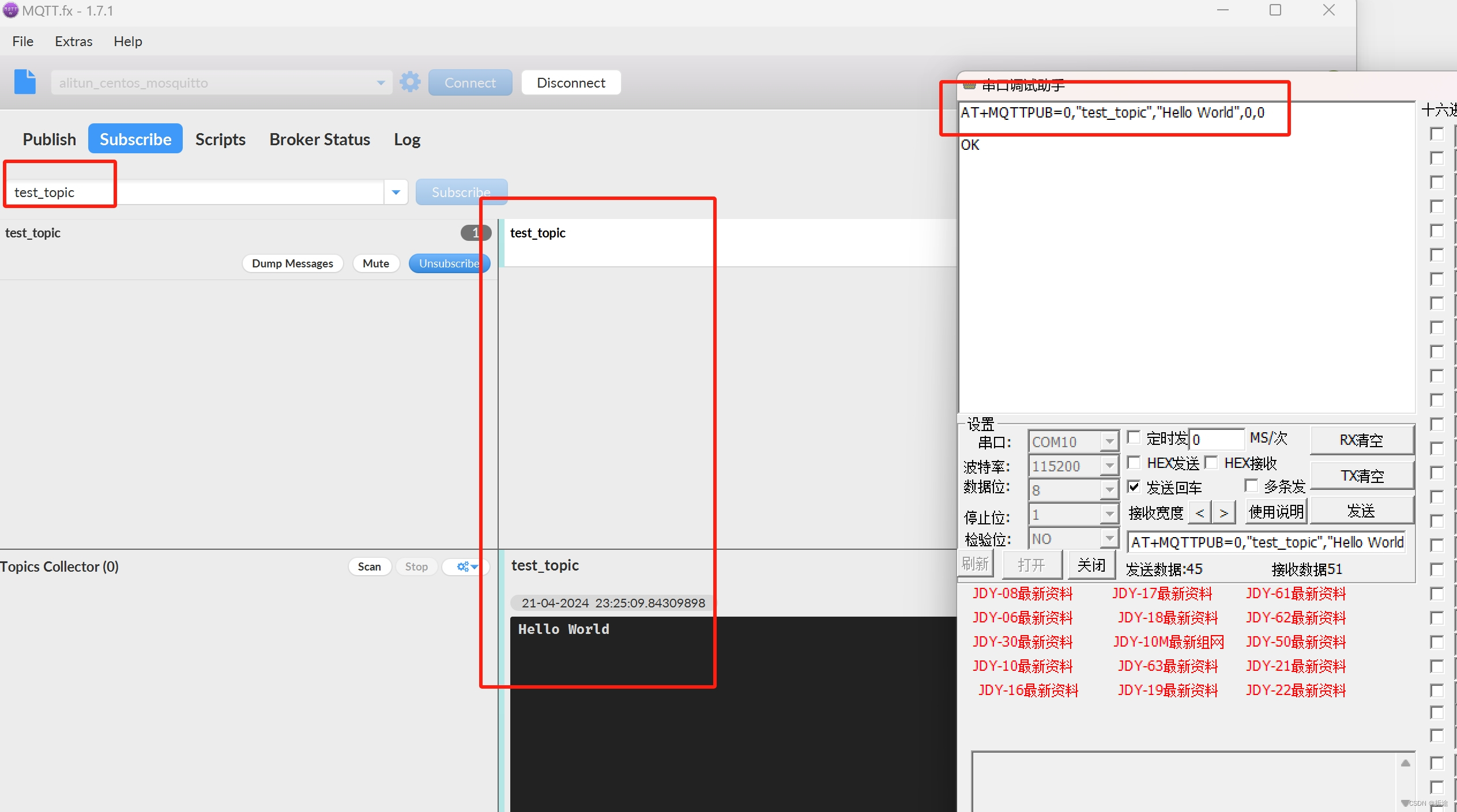Expand the subscribe topic history dropdown

[396, 192]
